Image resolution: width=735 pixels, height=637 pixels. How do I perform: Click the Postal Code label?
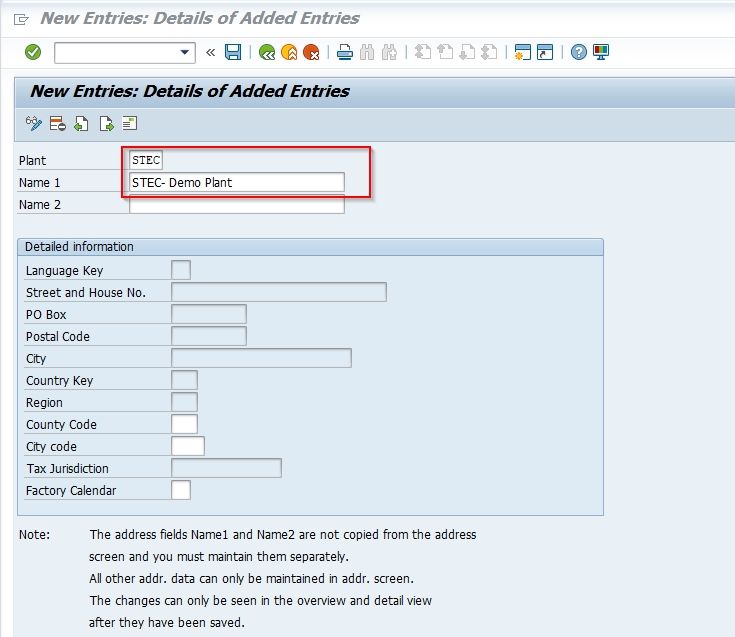pyautogui.click(x=58, y=337)
